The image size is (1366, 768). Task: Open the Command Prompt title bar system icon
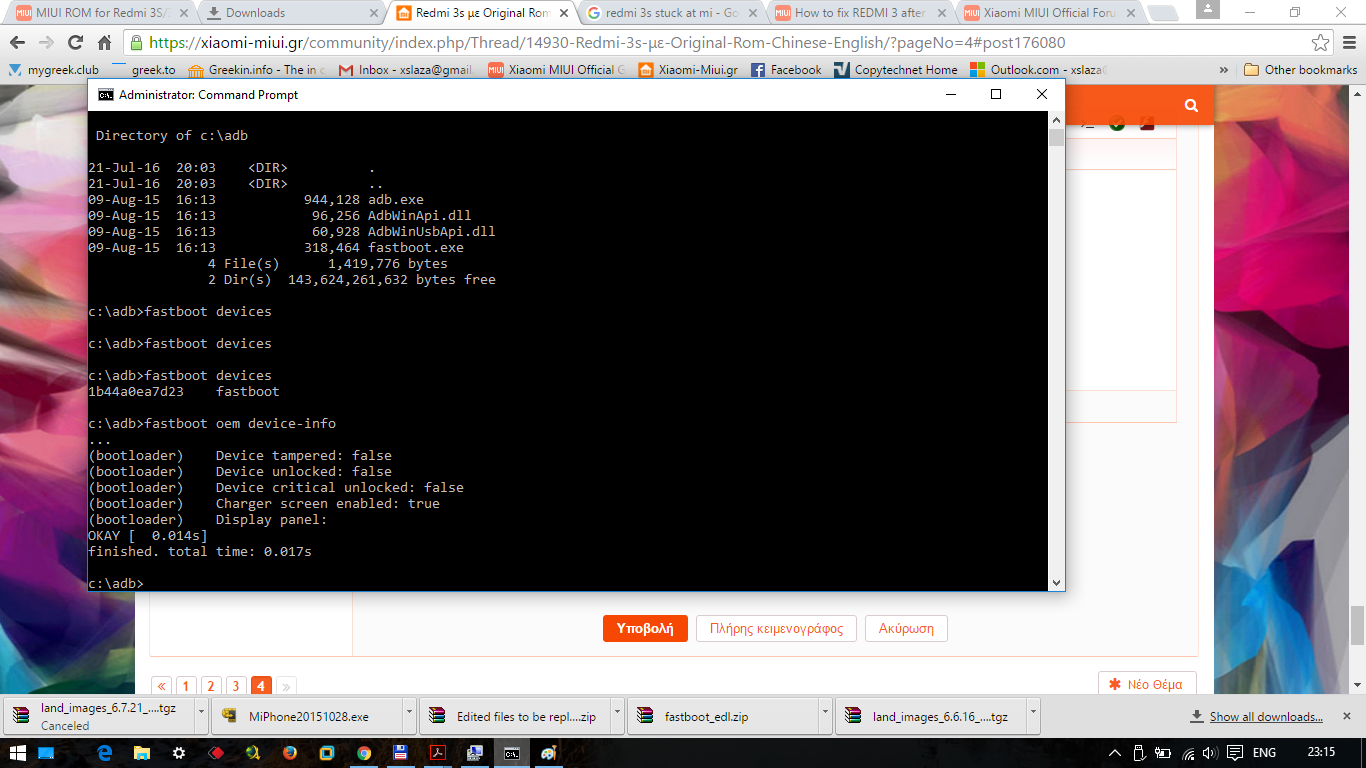(105, 95)
